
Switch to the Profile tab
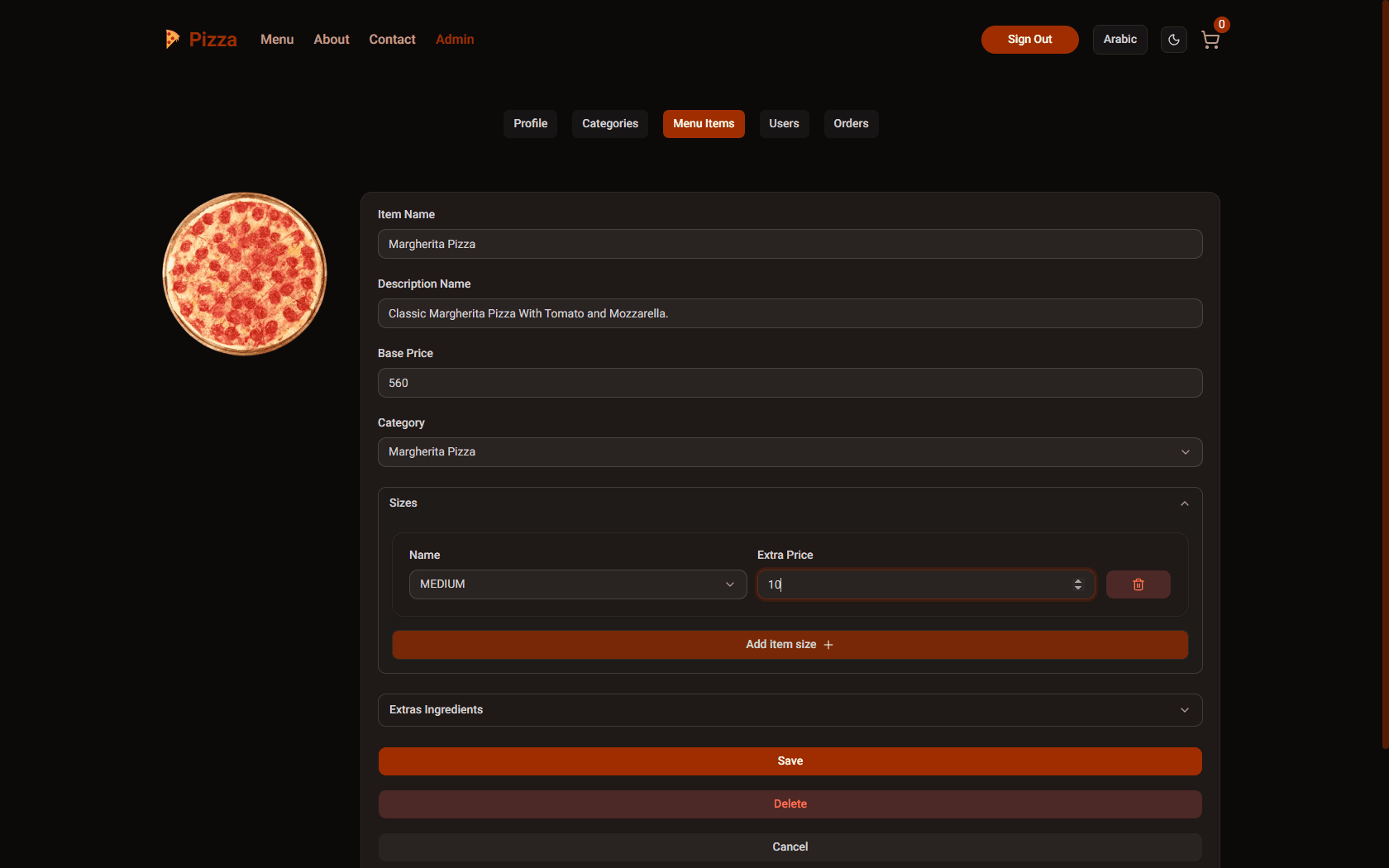(x=530, y=124)
